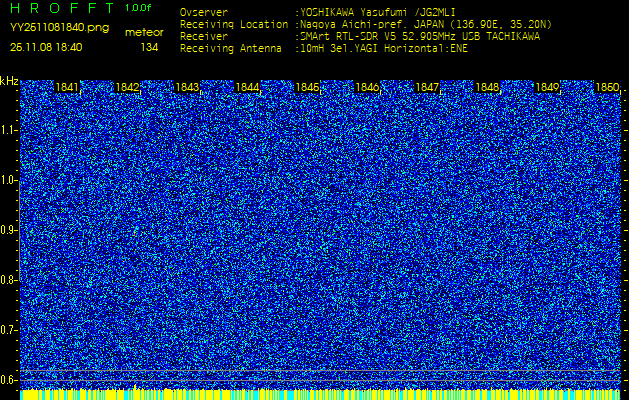Click the Receiver field label
The height and width of the screenshot is (400, 629).
point(204,37)
